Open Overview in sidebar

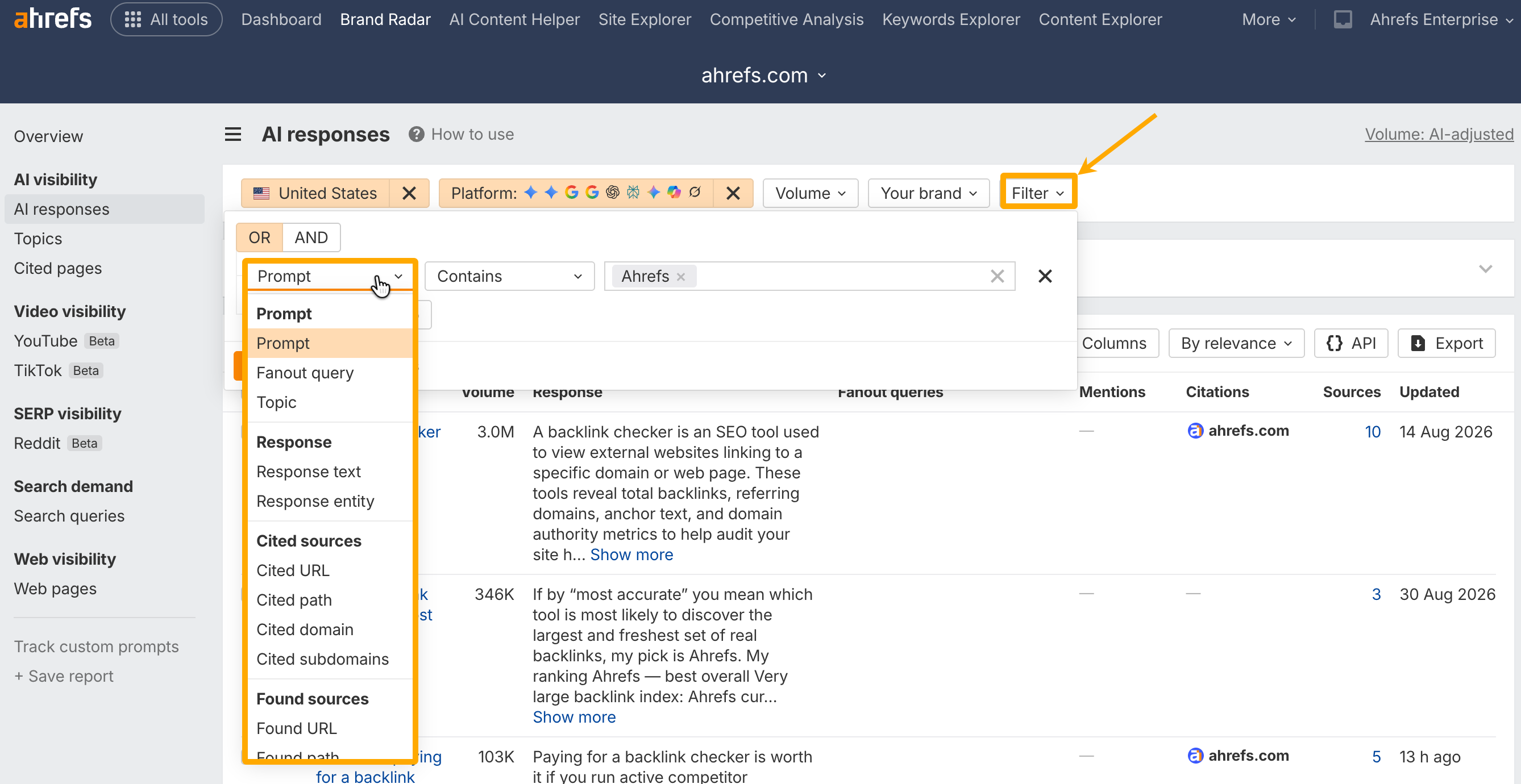(48, 136)
